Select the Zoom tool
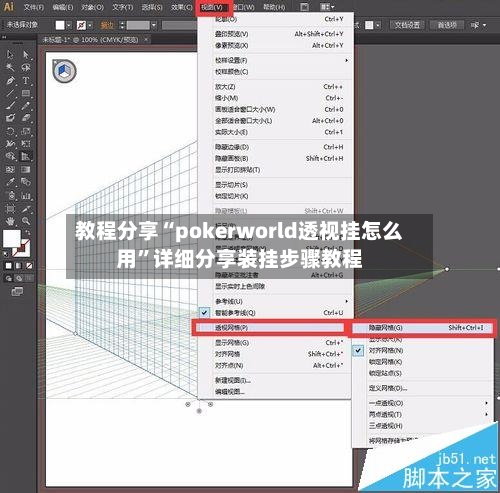This screenshot has height=493, width=500. tap(26, 221)
